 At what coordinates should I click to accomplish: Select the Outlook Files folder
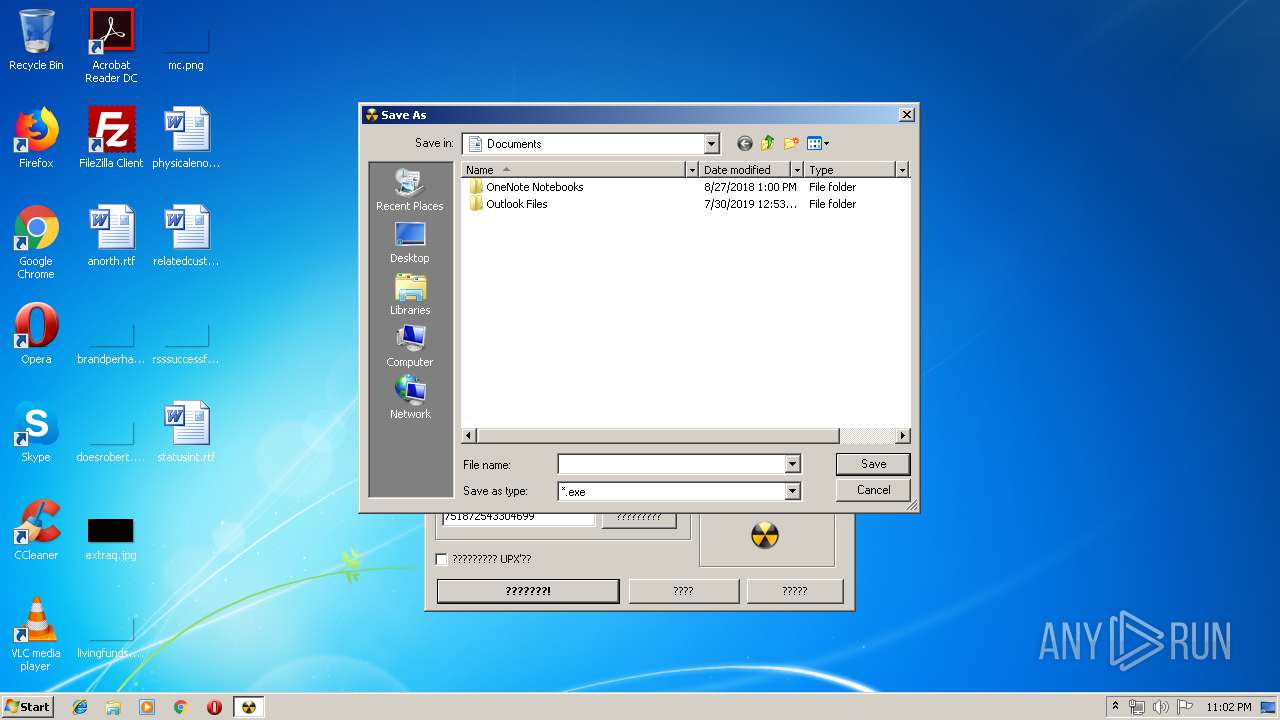[508, 204]
